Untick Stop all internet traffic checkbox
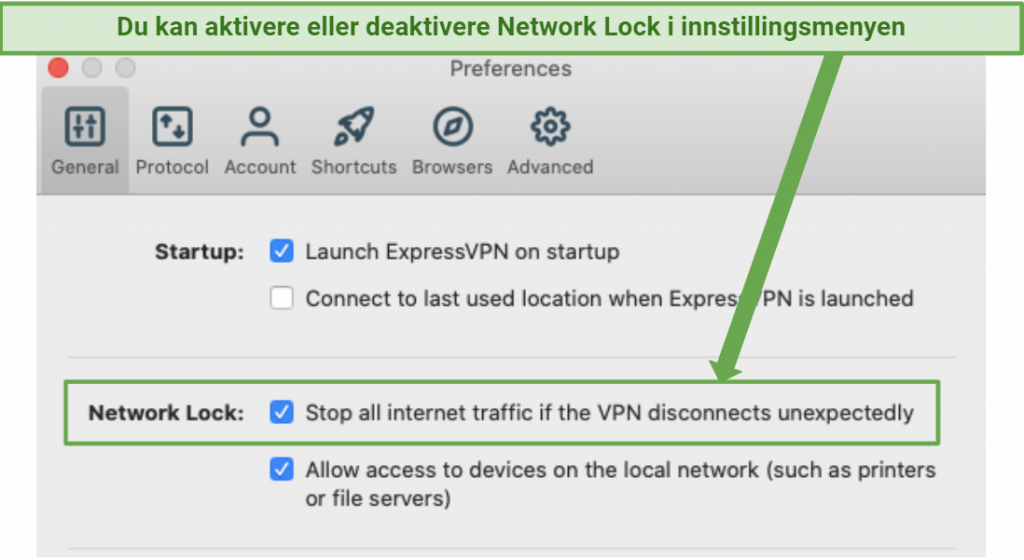The width and height of the screenshot is (1024, 560). pyautogui.click(x=281, y=412)
